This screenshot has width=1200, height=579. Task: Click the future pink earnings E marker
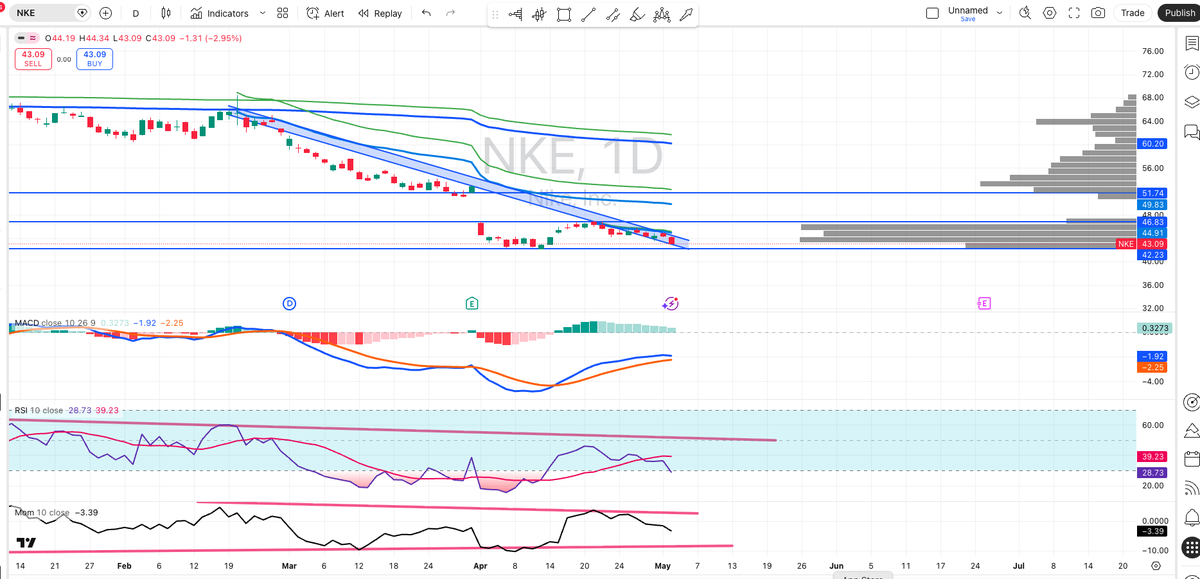pyautogui.click(x=984, y=302)
